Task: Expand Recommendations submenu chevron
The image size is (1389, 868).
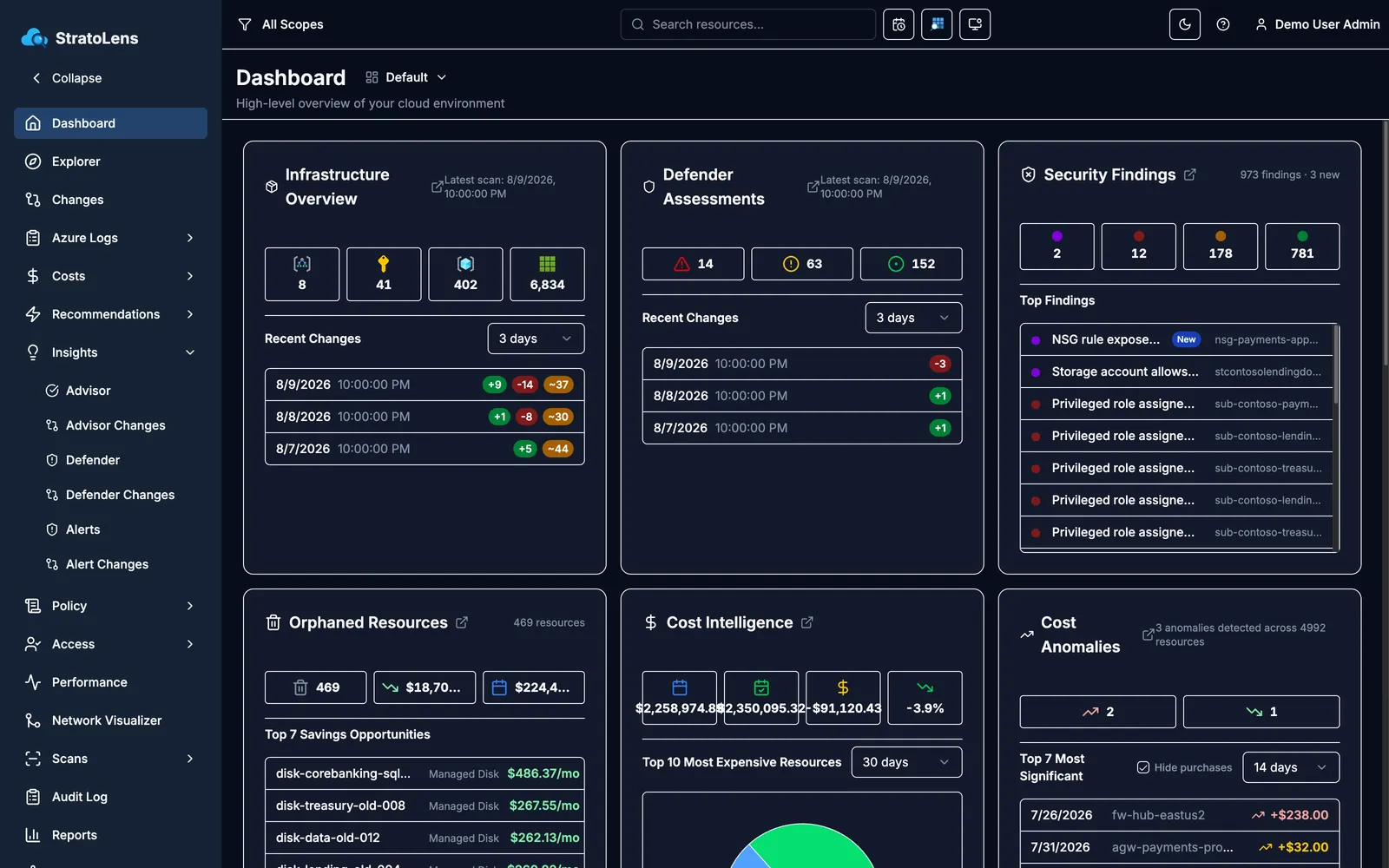Action: point(190,314)
